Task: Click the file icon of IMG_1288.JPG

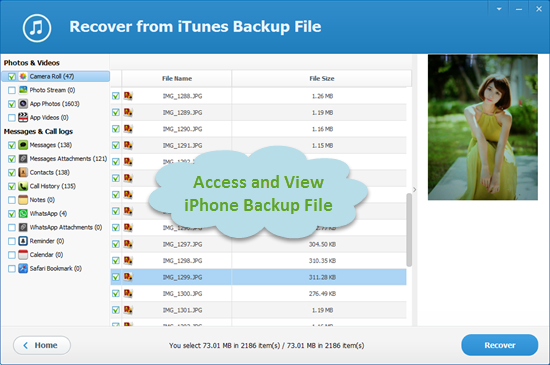Action: click(x=128, y=96)
